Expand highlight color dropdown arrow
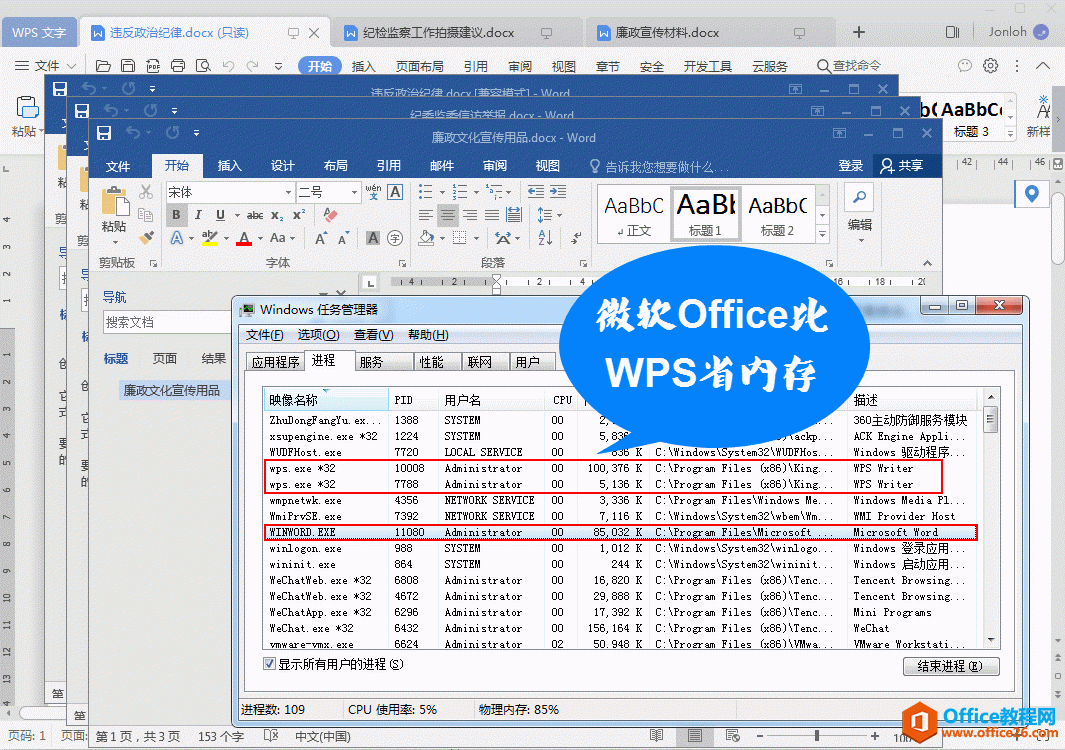The width and height of the screenshot is (1065, 750). click(x=226, y=238)
